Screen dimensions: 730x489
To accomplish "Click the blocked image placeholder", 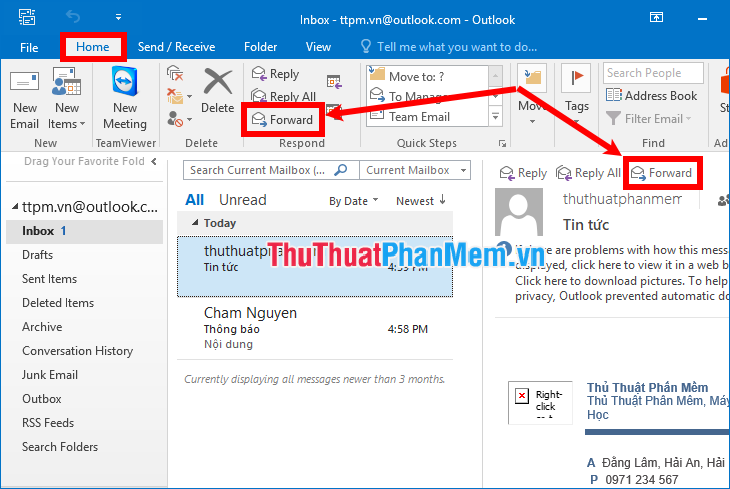I will [x=540, y=402].
